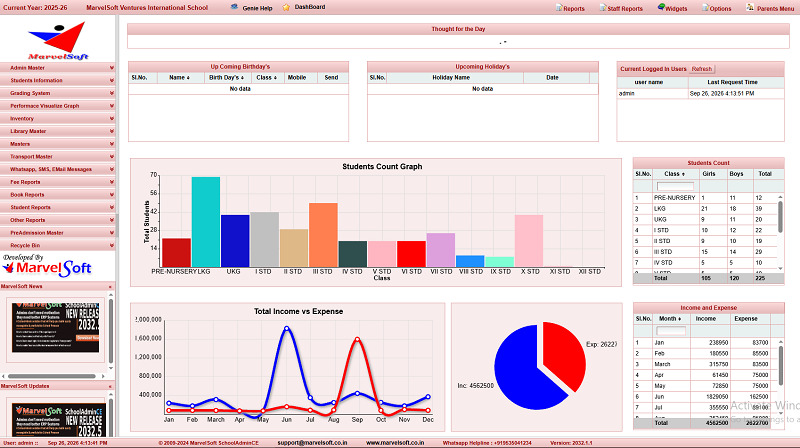Open the MarvelSoft News release thumbnail
The height and width of the screenshot is (448, 800).
pyautogui.click(x=55, y=327)
